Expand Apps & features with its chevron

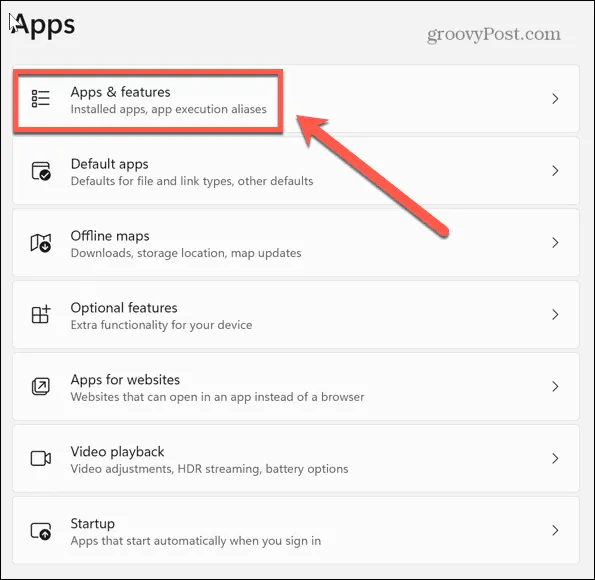555,99
